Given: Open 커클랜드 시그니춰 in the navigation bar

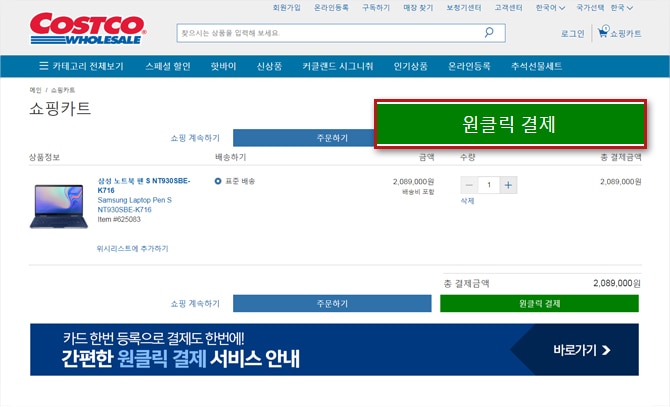Looking at the screenshot, I should tap(338, 66).
